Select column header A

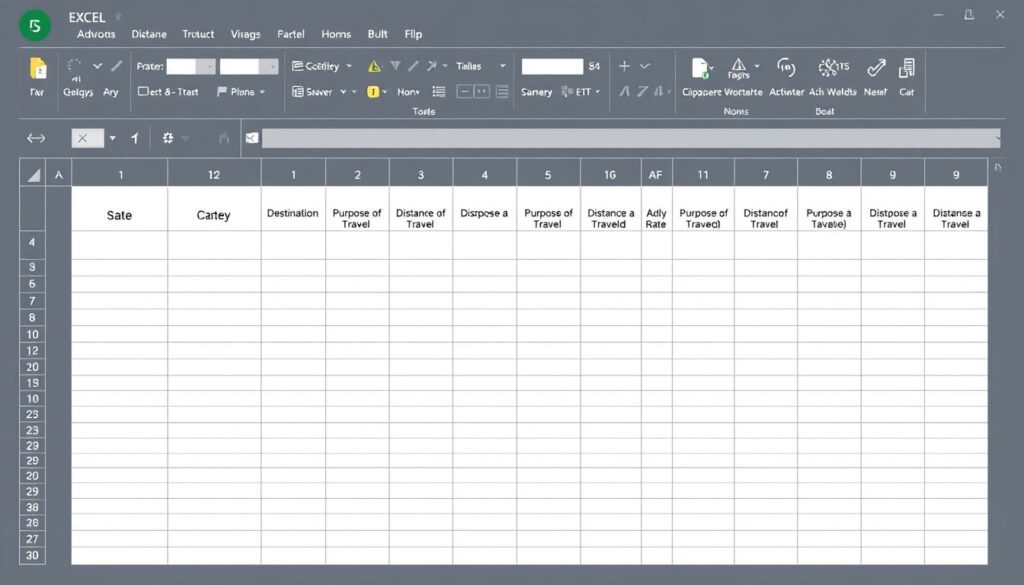[59, 174]
